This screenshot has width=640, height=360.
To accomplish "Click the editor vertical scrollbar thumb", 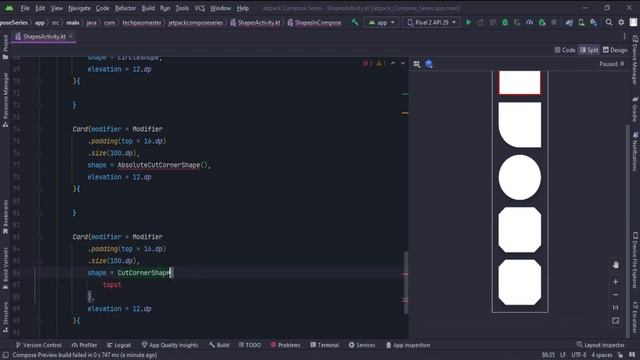I will [406, 282].
